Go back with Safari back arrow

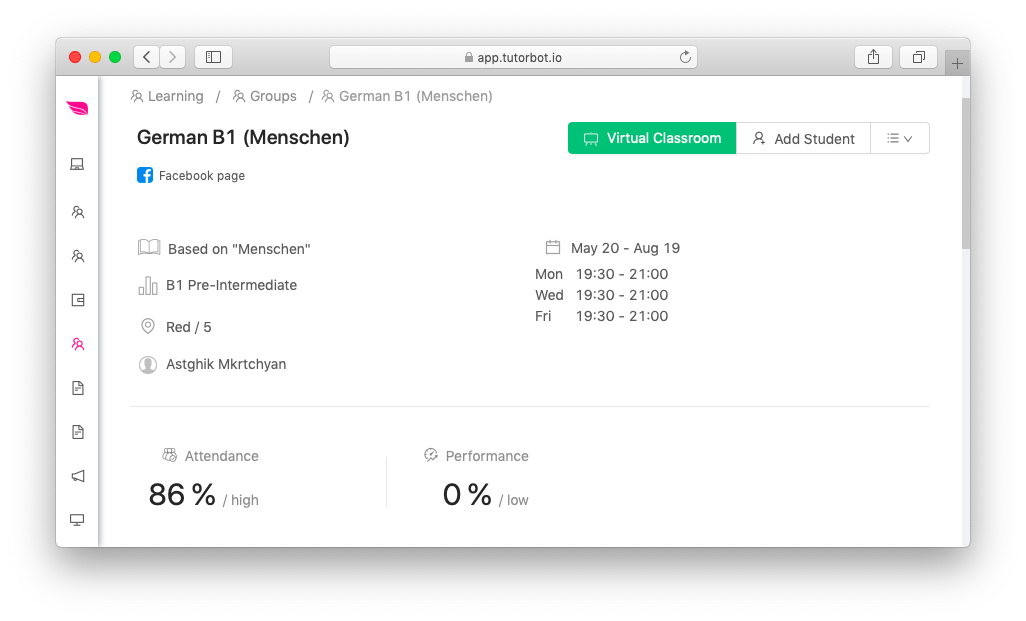(x=147, y=57)
